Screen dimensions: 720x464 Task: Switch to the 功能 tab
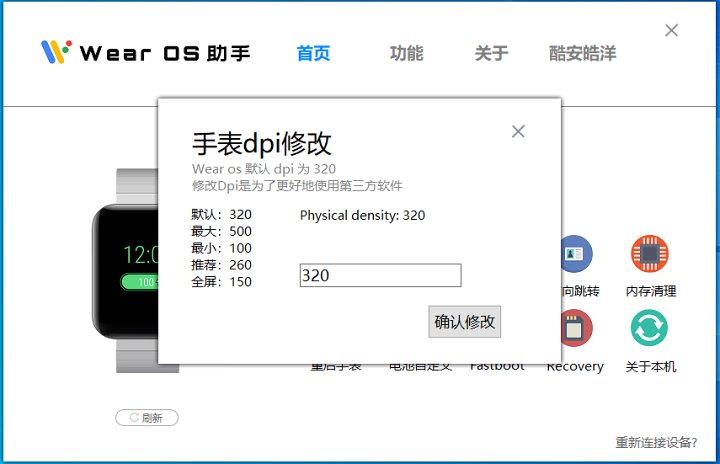pyautogui.click(x=406, y=53)
